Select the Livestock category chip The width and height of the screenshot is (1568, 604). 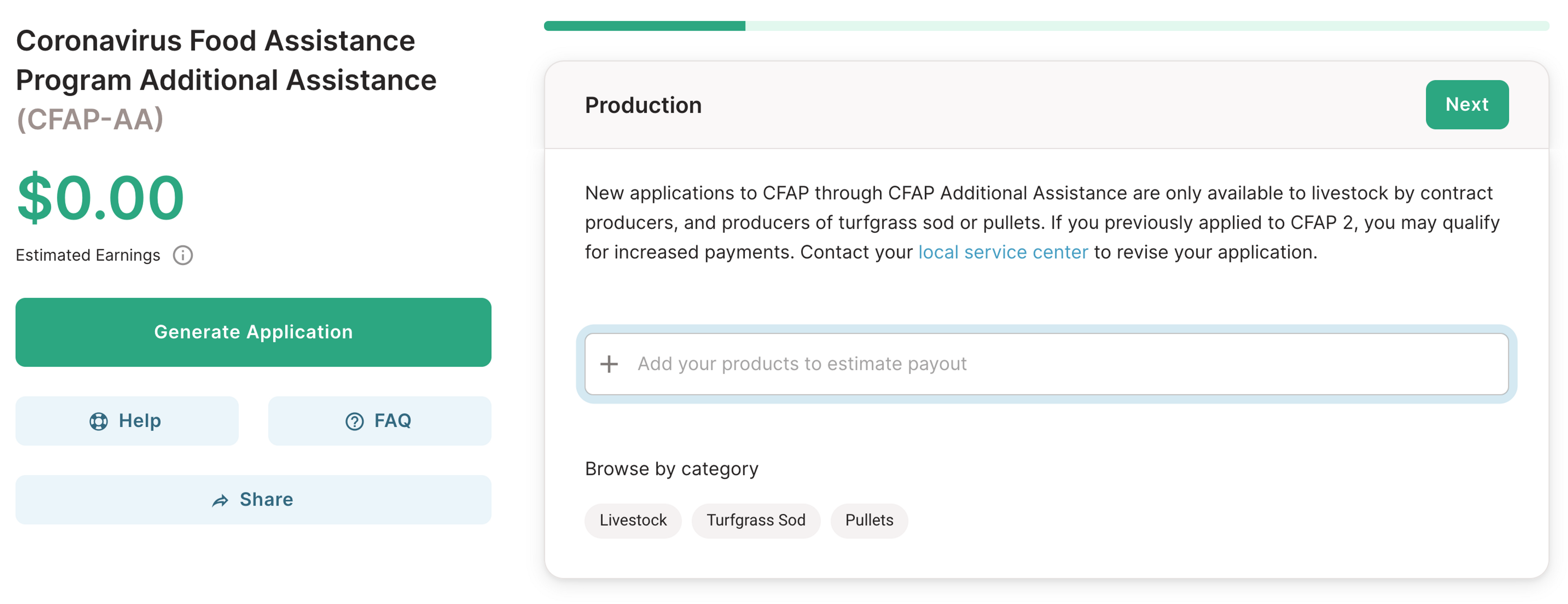coord(633,521)
